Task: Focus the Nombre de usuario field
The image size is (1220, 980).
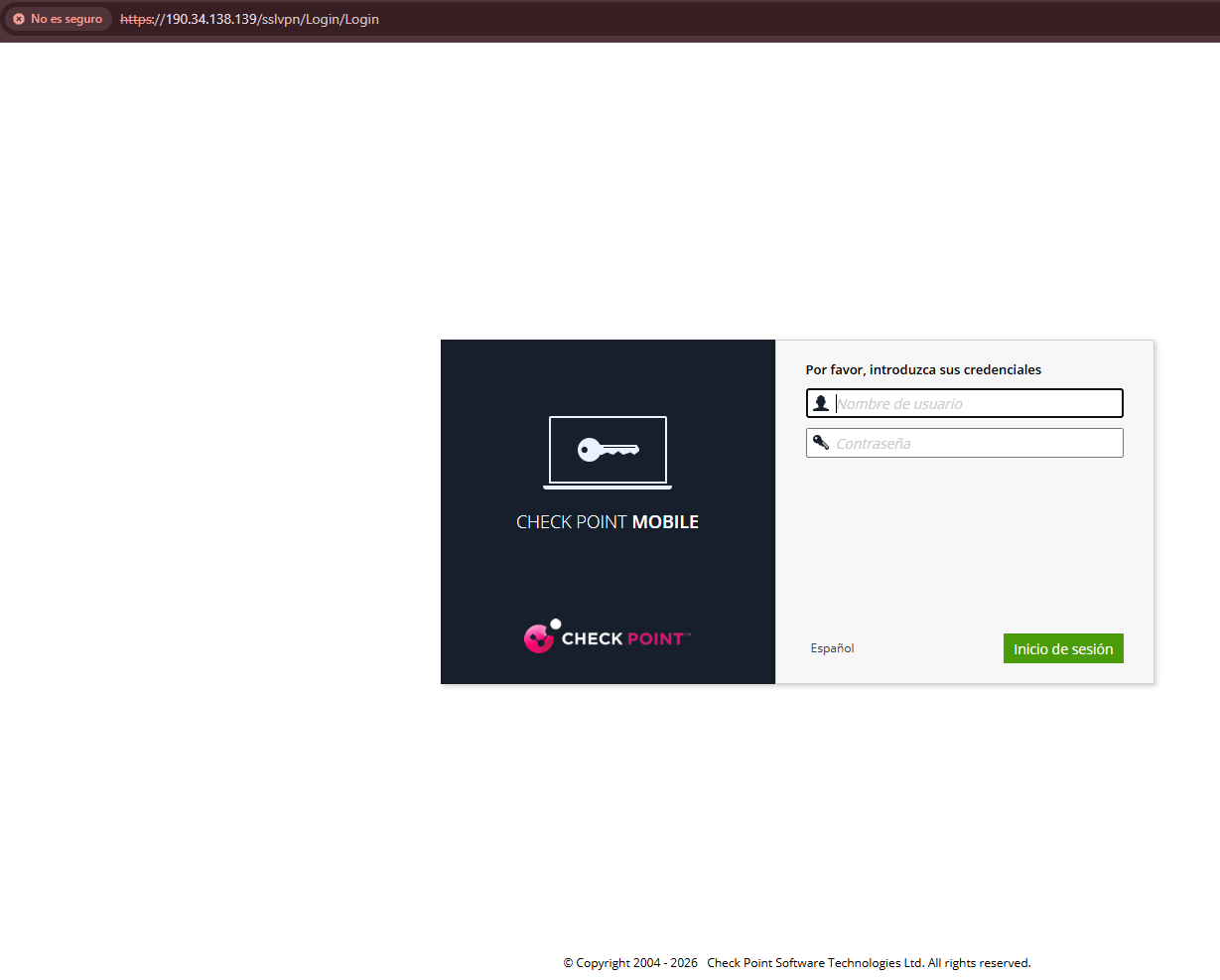Action: tap(964, 403)
